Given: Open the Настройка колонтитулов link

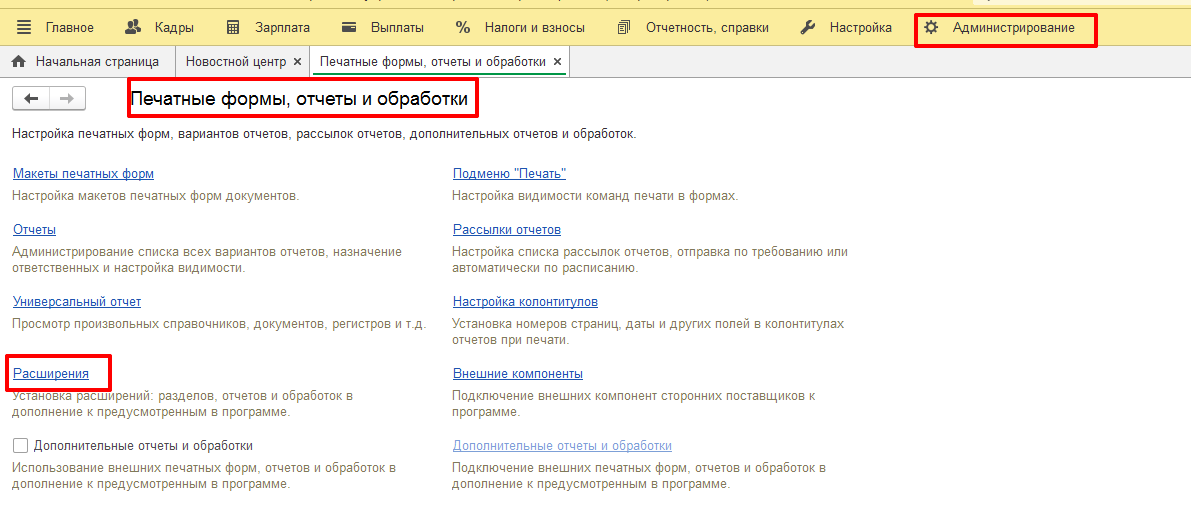Looking at the screenshot, I should 525,302.
